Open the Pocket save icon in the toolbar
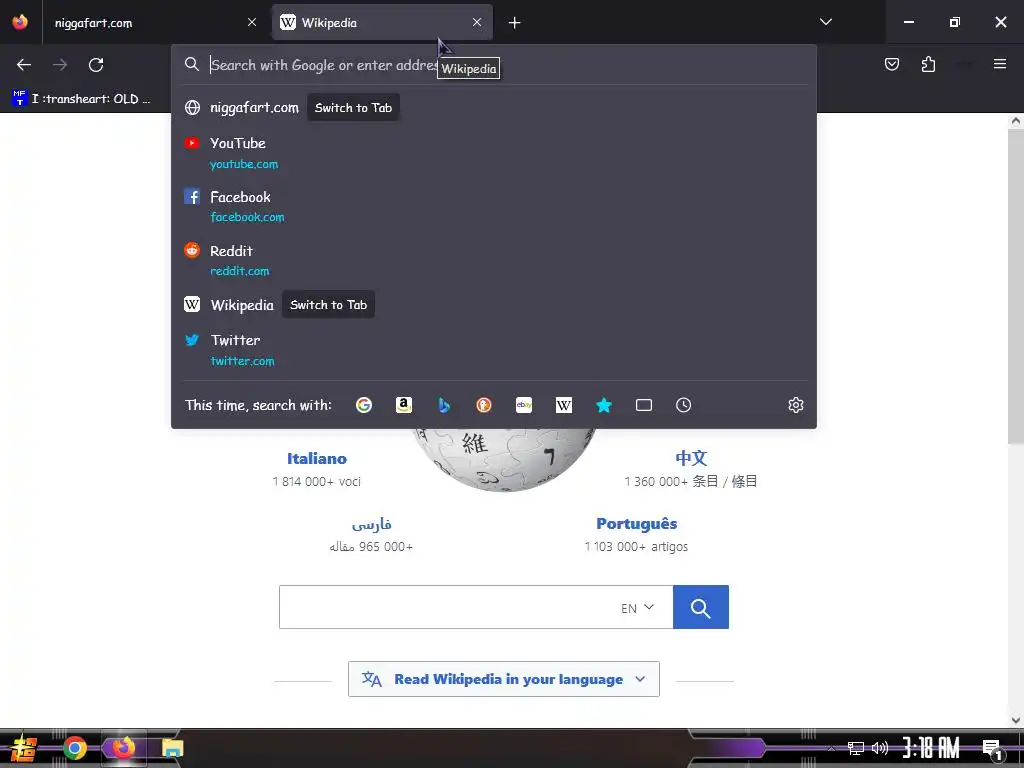Screen dimensions: 1024x768 pyautogui.click(x=891, y=64)
